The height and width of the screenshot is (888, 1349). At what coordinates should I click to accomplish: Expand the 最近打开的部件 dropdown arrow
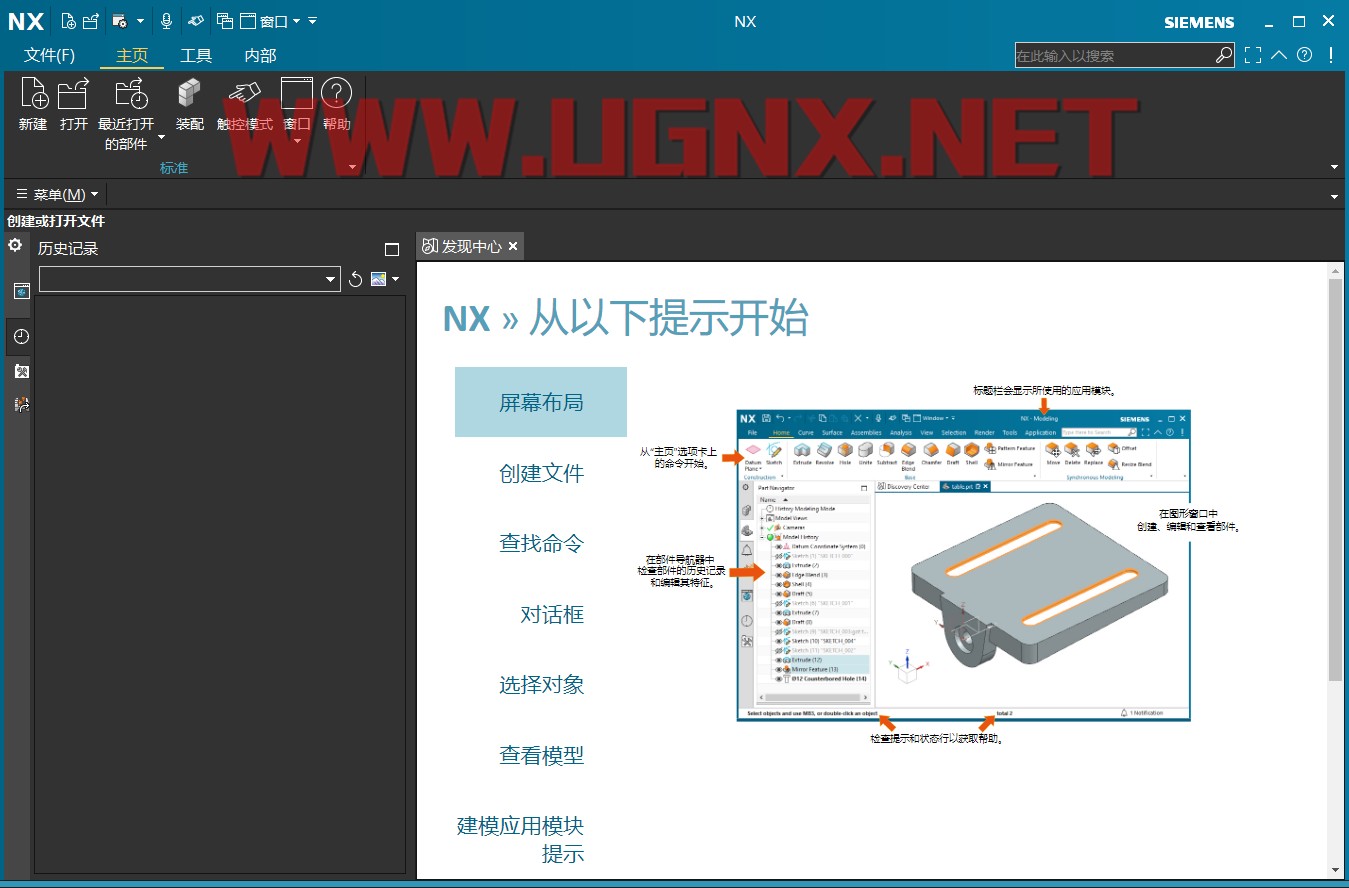162,137
